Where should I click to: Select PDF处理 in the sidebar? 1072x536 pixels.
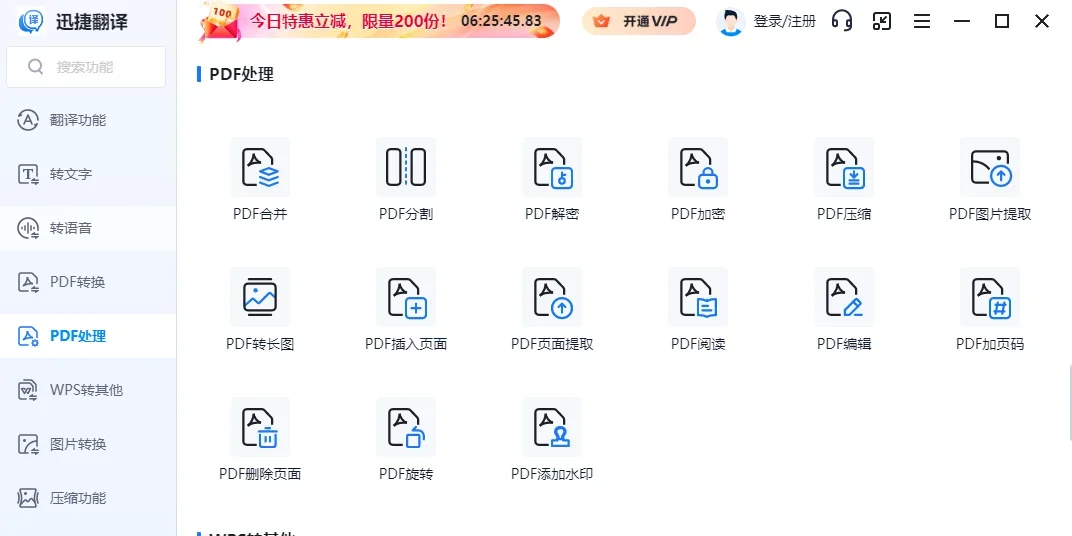tap(88, 336)
